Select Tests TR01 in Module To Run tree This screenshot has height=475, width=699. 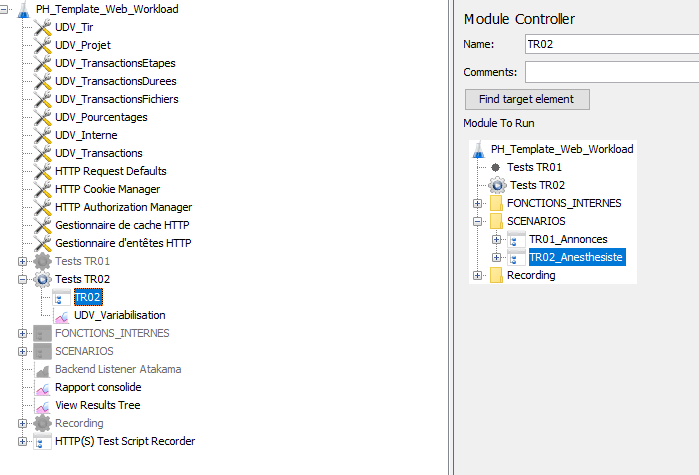[534, 168]
